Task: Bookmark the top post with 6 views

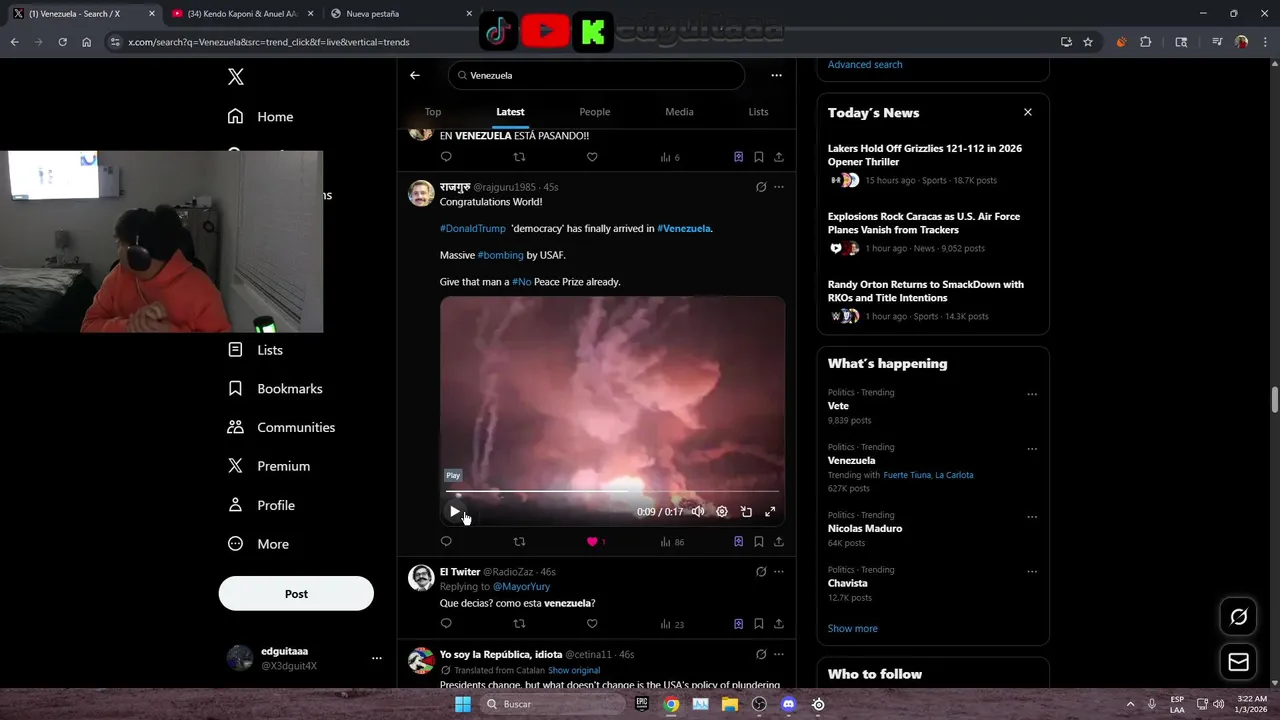Action: (759, 157)
